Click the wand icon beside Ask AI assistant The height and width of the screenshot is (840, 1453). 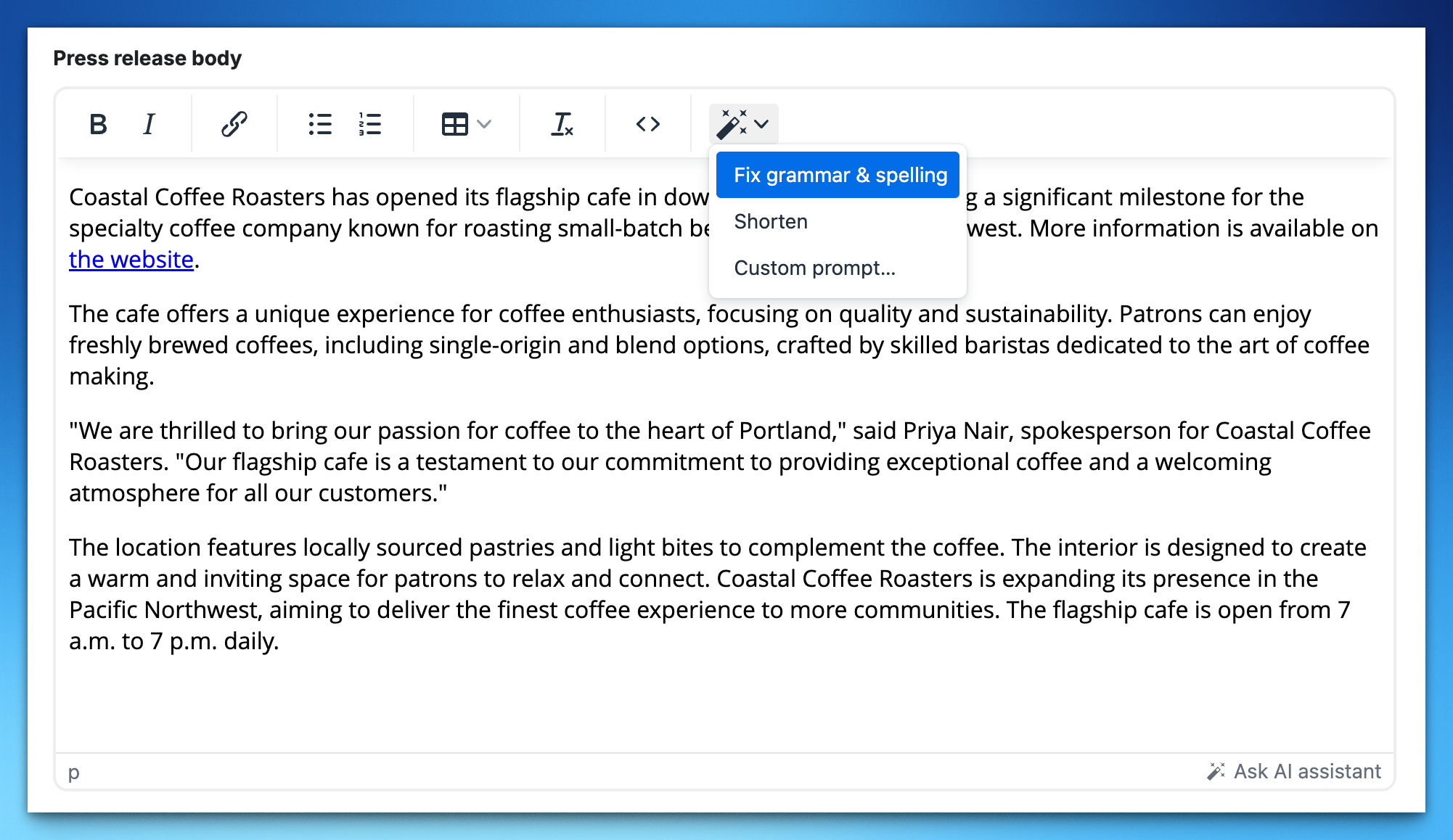(x=1216, y=771)
